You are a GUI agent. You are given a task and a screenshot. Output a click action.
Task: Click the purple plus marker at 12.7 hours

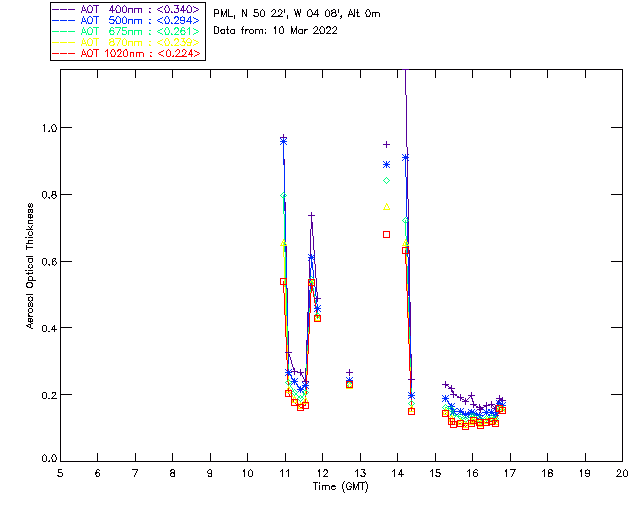click(x=349, y=372)
